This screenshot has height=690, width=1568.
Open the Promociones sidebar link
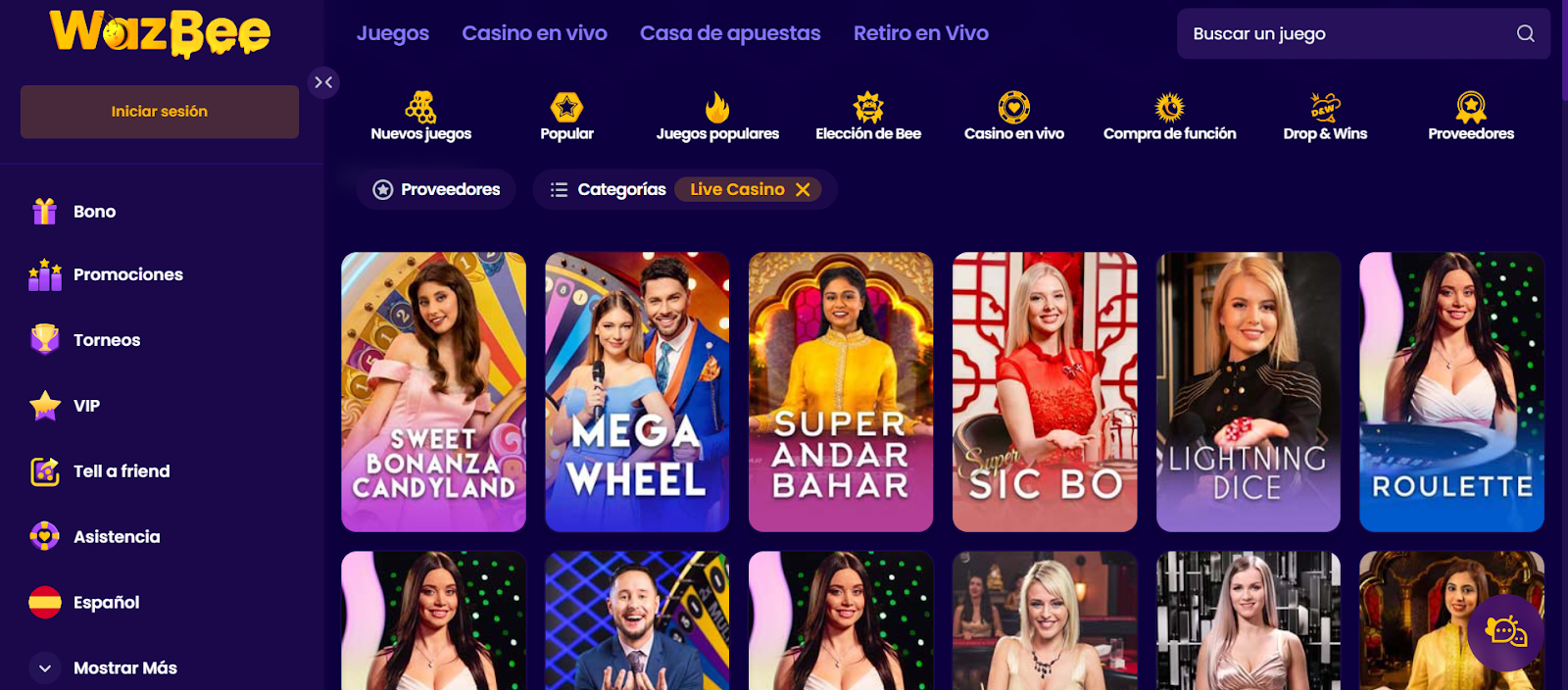106,274
